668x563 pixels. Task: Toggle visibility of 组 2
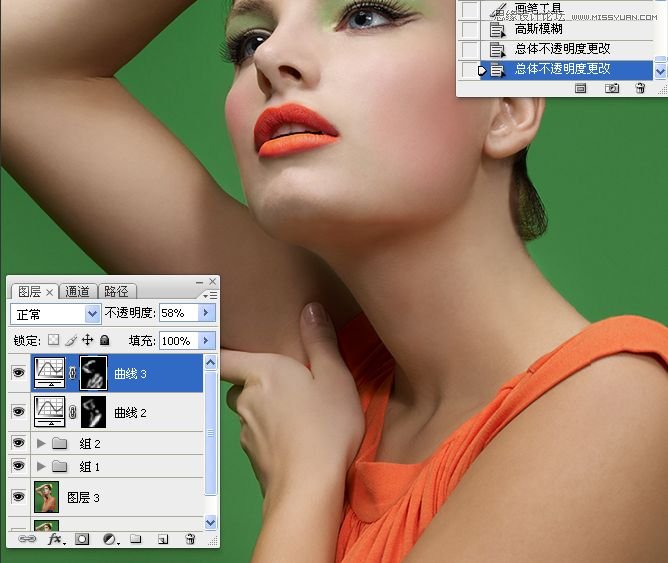[x=18, y=443]
